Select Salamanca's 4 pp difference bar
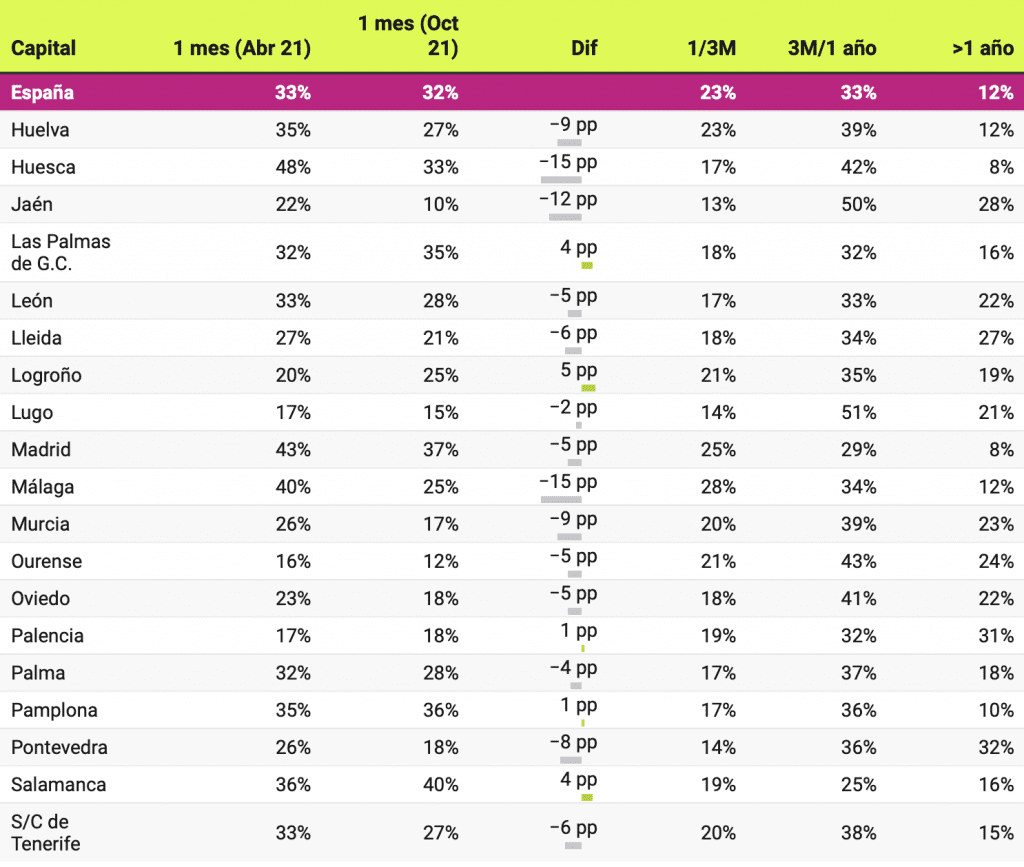Viewport: 1024px width, 867px height. click(x=587, y=797)
